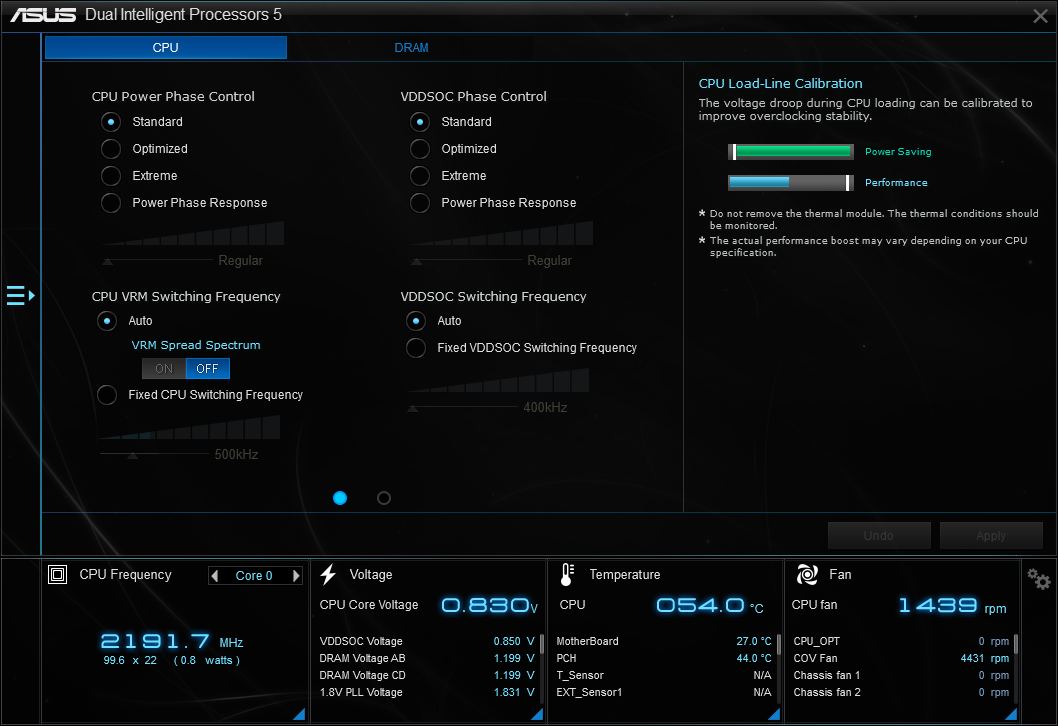Viewport: 1058px width, 726px height.
Task: Select Extreme for CPU Power Phase Control
Action: [x=111, y=176]
